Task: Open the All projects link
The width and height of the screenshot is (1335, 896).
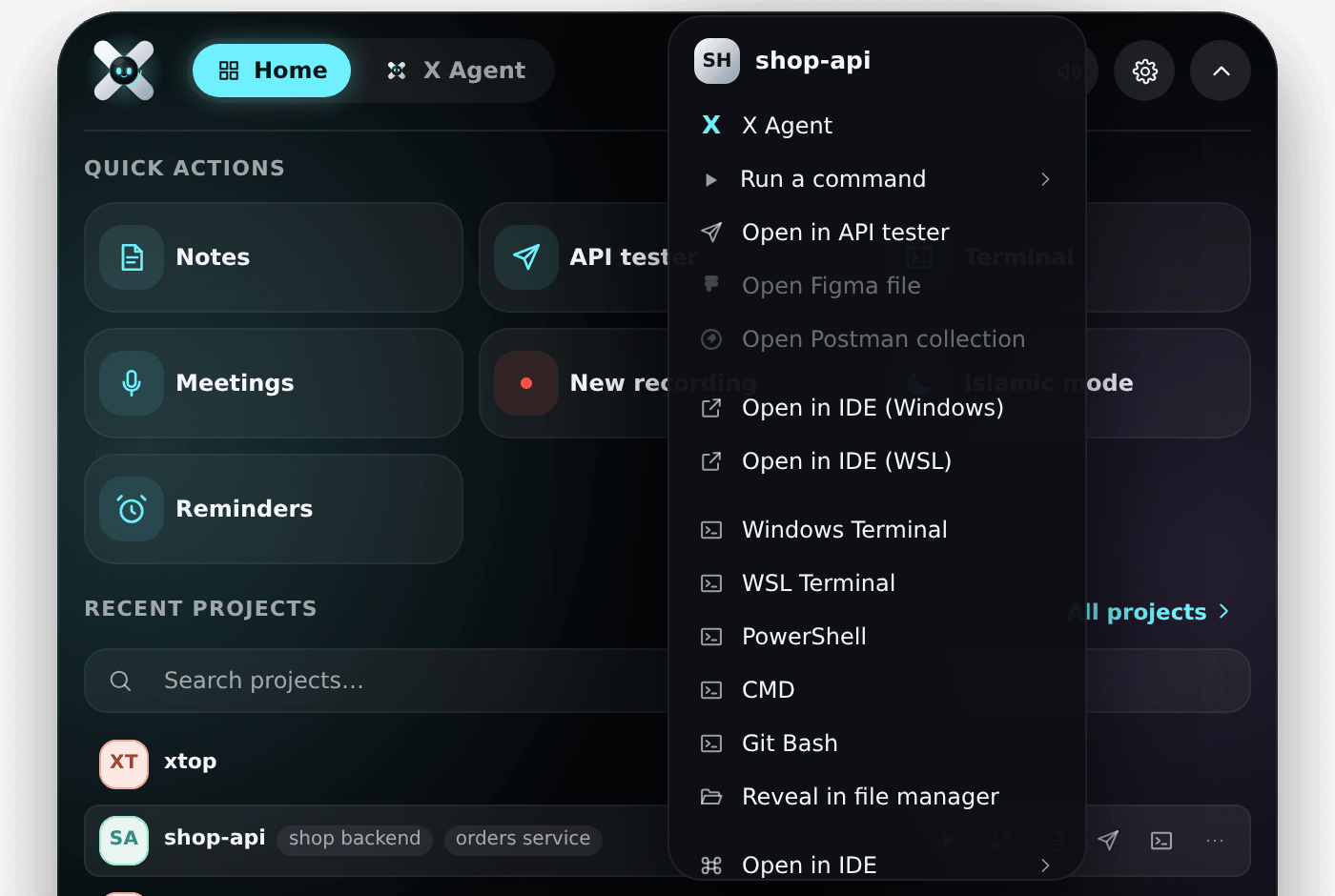Action: click(1149, 612)
